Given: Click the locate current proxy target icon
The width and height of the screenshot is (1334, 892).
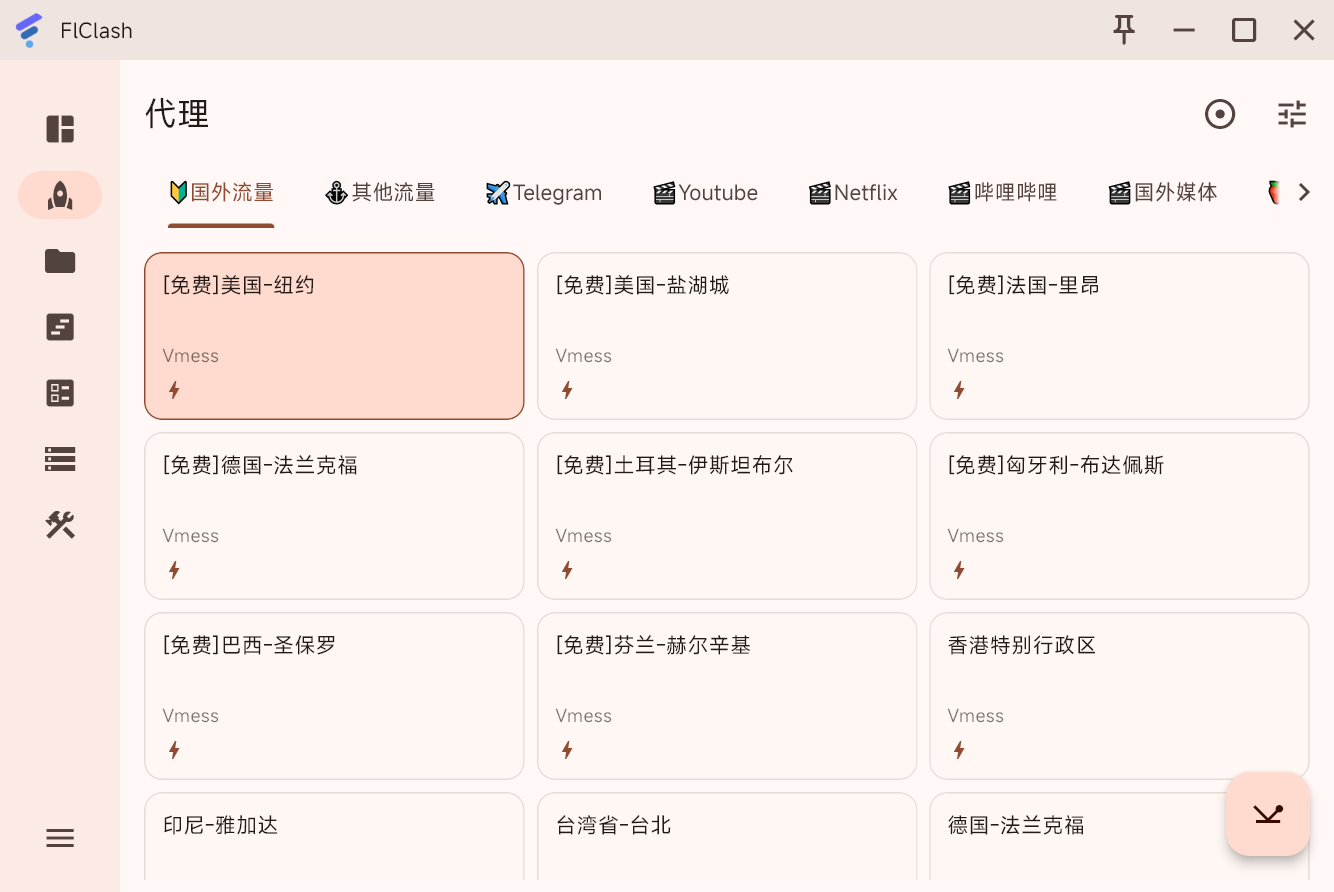Looking at the screenshot, I should (1220, 114).
